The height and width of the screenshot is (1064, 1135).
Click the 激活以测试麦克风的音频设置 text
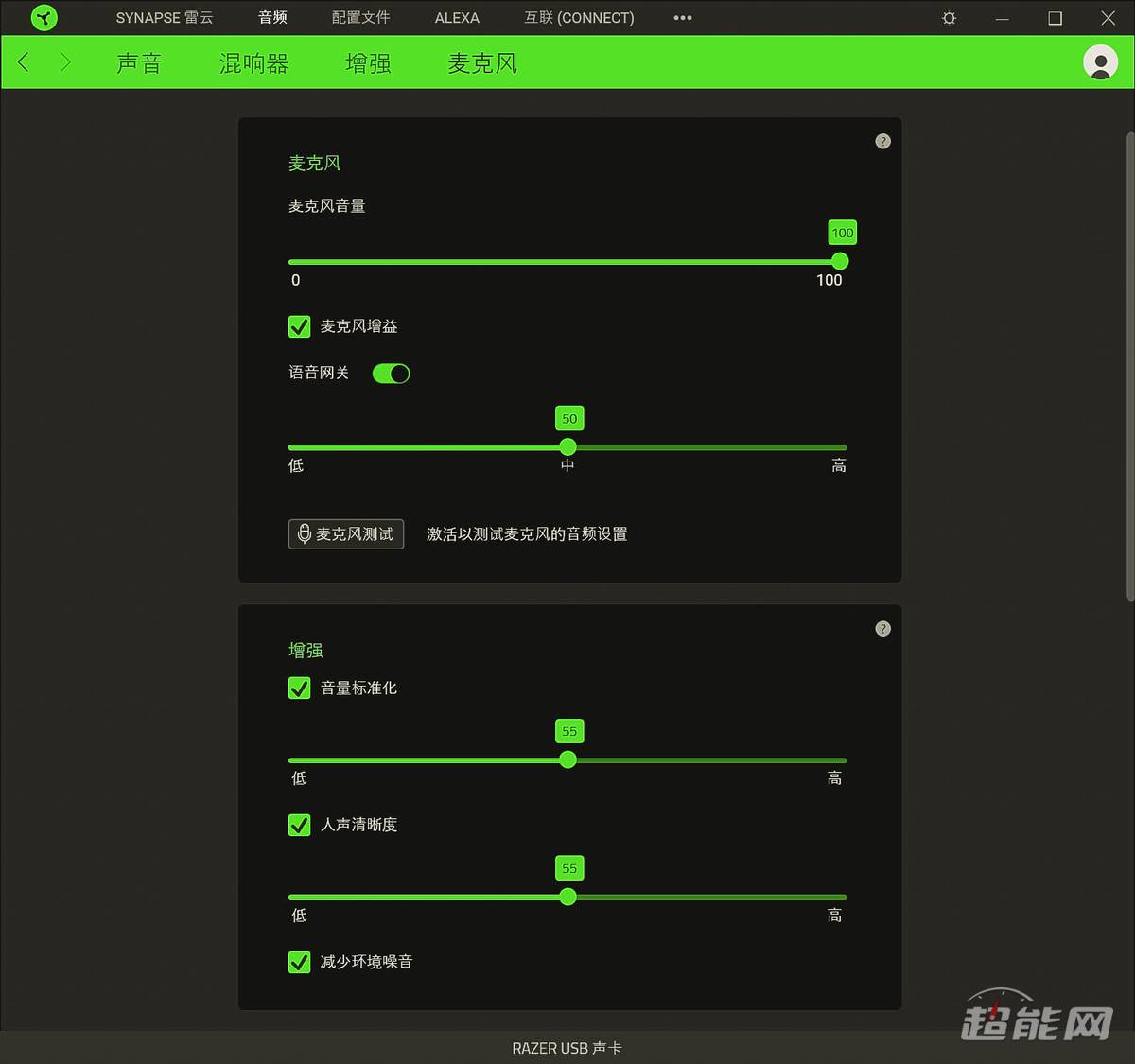point(527,534)
